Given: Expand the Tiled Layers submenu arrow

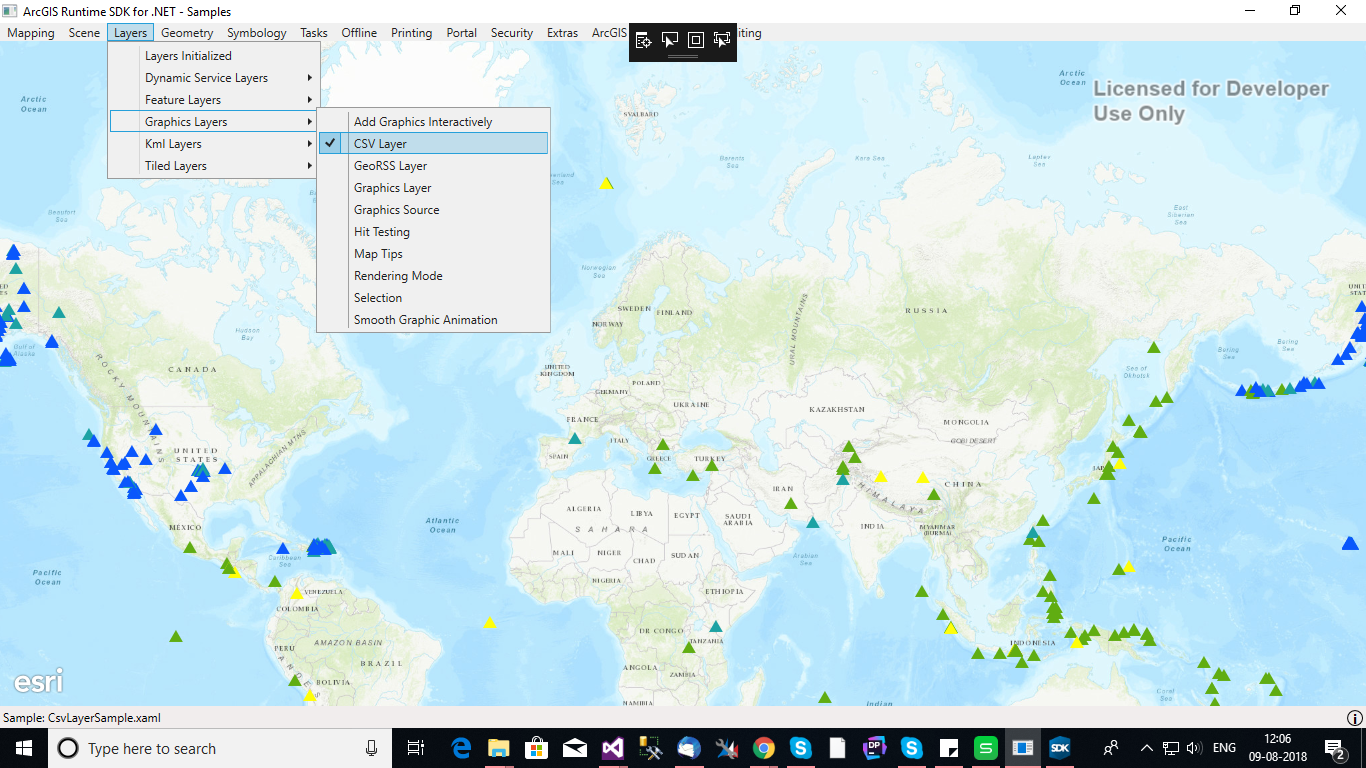Looking at the screenshot, I should (310, 166).
